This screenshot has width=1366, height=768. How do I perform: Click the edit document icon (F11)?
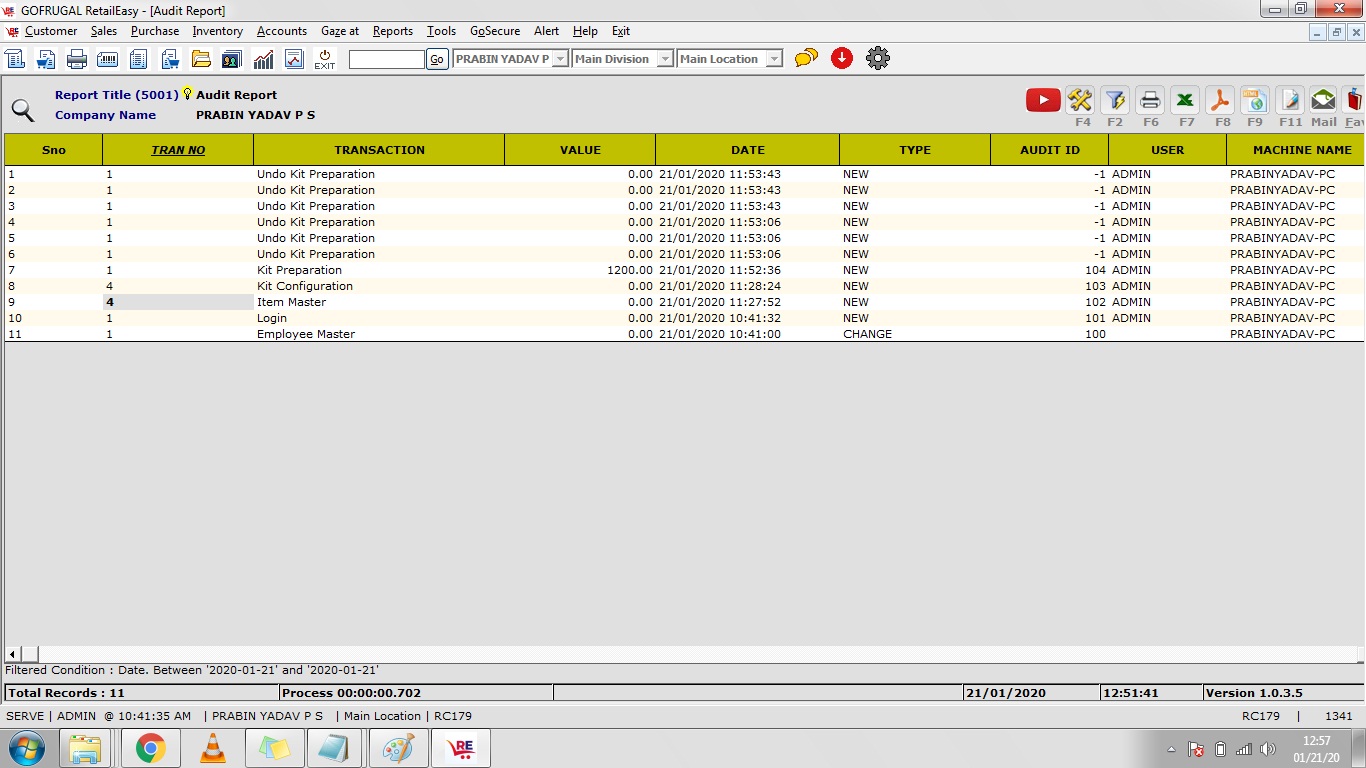(x=1290, y=100)
